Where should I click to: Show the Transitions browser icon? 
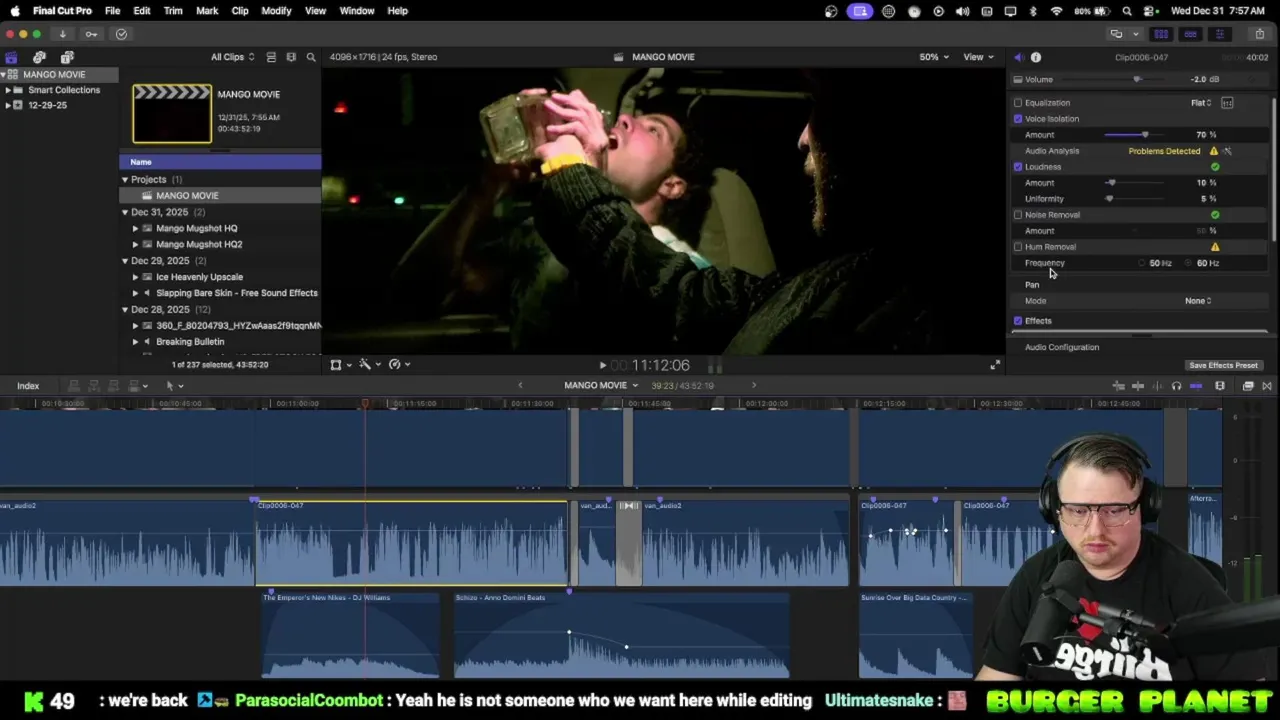pyautogui.click(x=1267, y=386)
